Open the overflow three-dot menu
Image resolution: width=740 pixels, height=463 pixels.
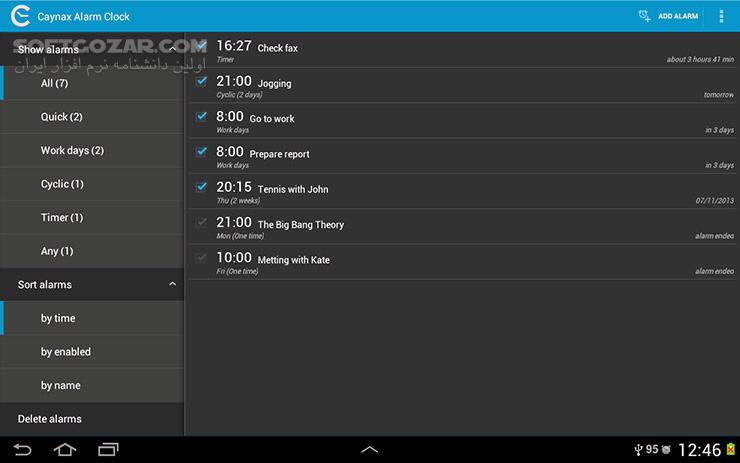pos(721,16)
